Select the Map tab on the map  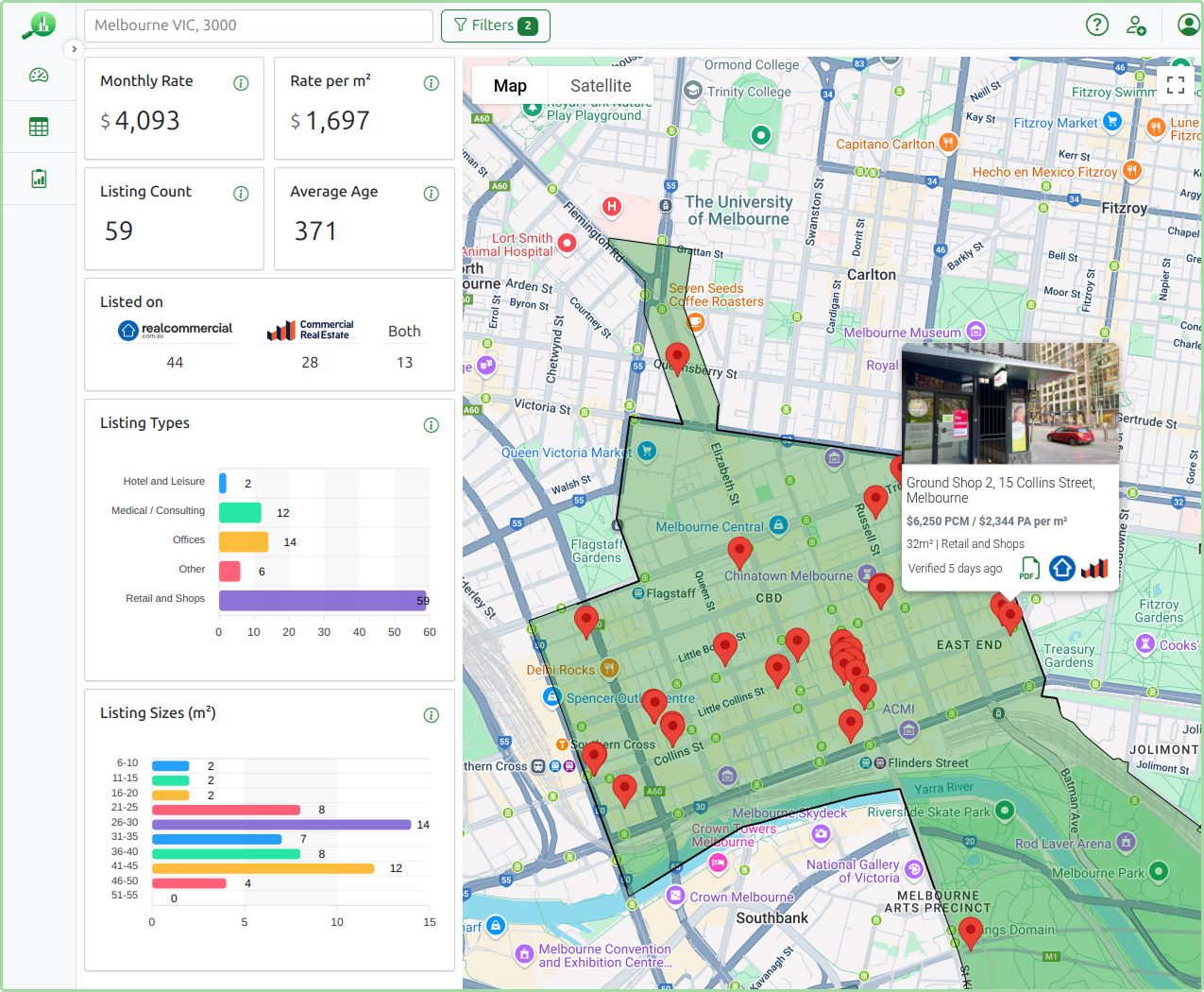pos(510,85)
